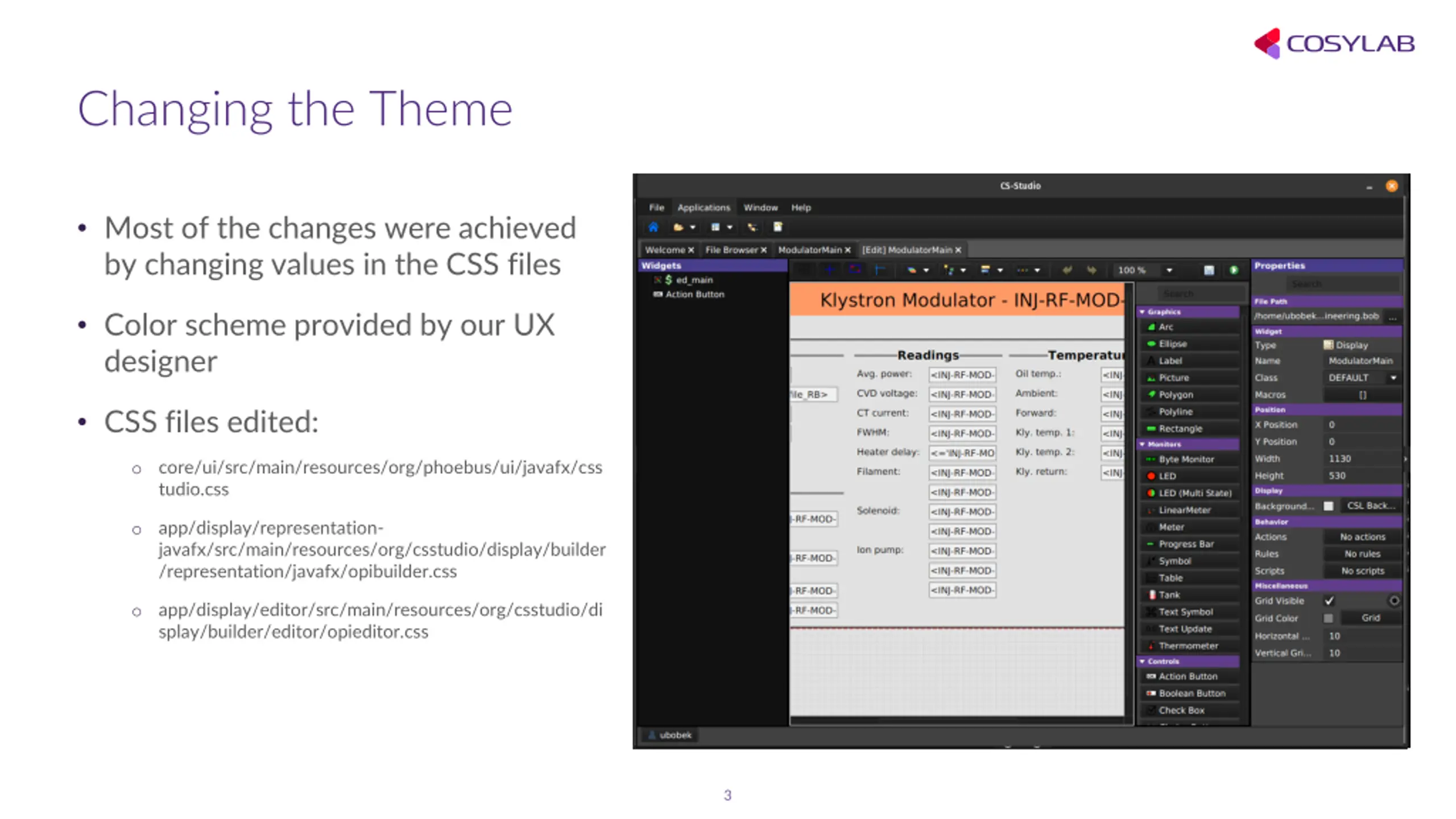Image resolution: width=1456 pixels, height=819 pixels.
Task: Click the home icon in the CS-Studio toolbar
Action: (653, 227)
